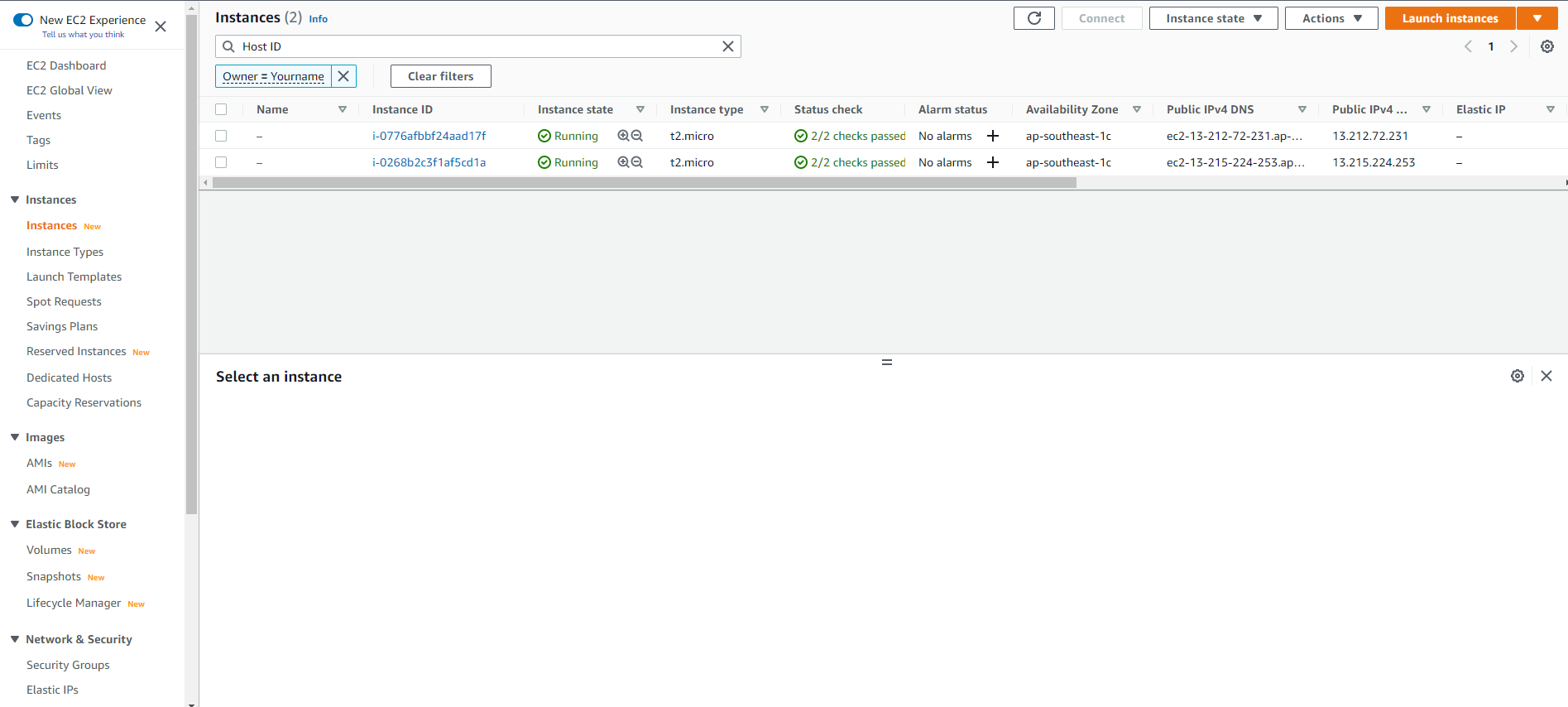Sort by Instance type column arrow

pyautogui.click(x=764, y=109)
